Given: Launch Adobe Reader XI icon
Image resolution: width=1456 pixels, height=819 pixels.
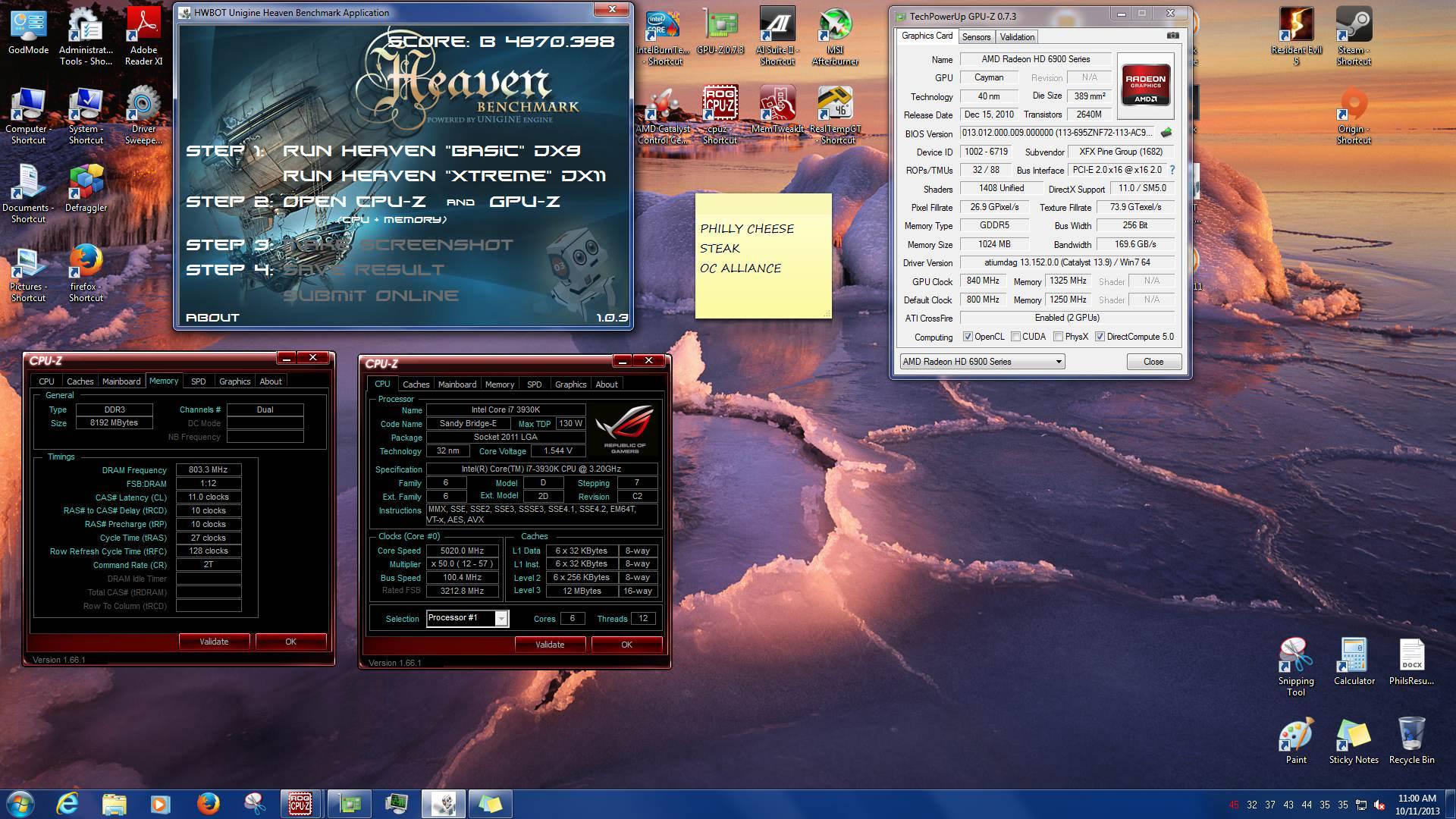Looking at the screenshot, I should point(143,36).
